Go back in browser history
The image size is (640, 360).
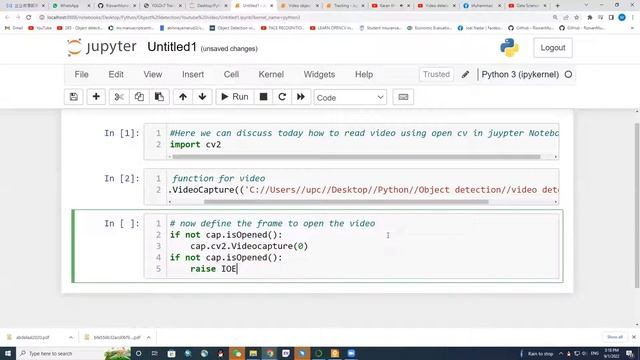point(7,18)
